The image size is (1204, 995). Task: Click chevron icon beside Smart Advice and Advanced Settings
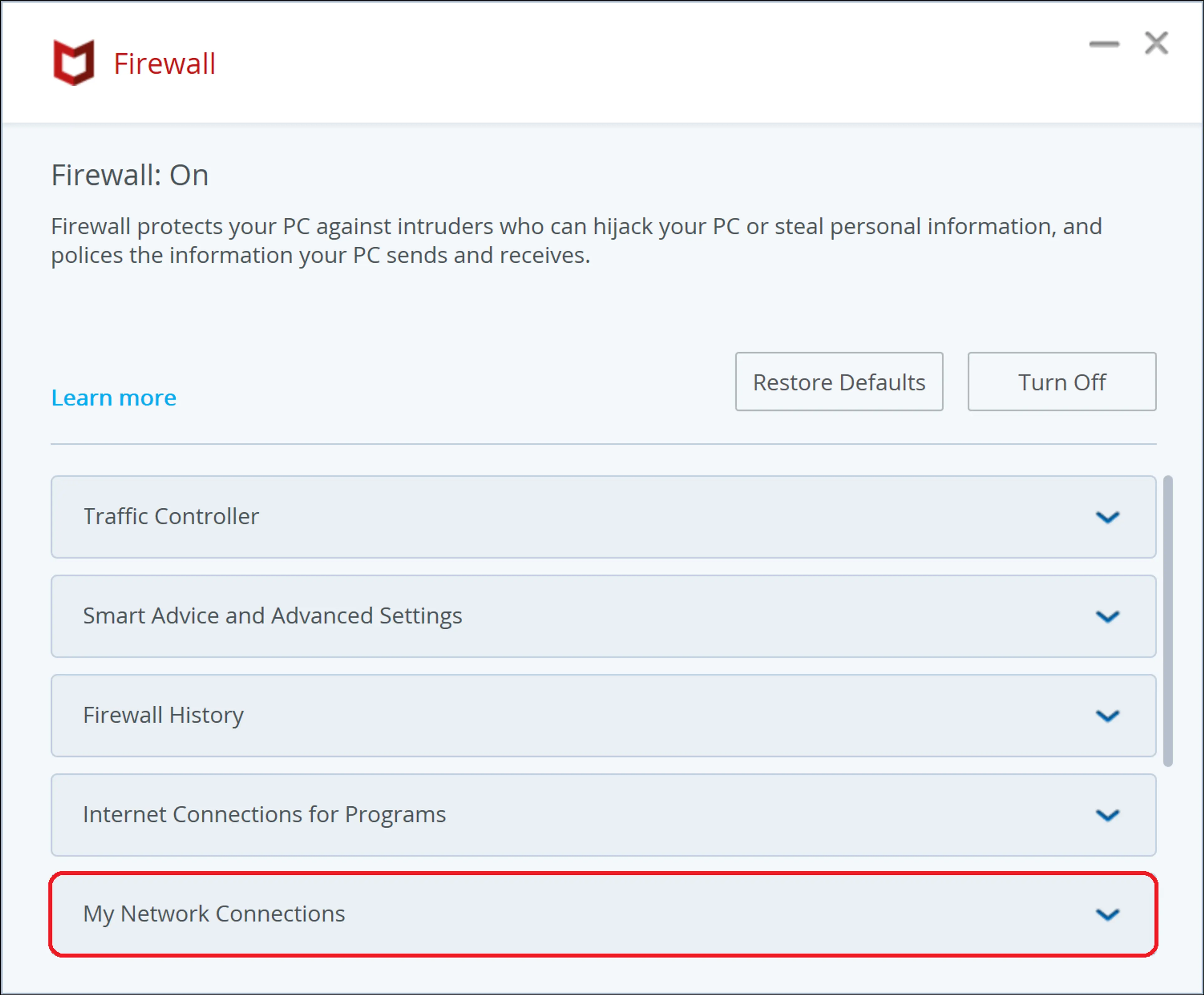coord(1107,617)
